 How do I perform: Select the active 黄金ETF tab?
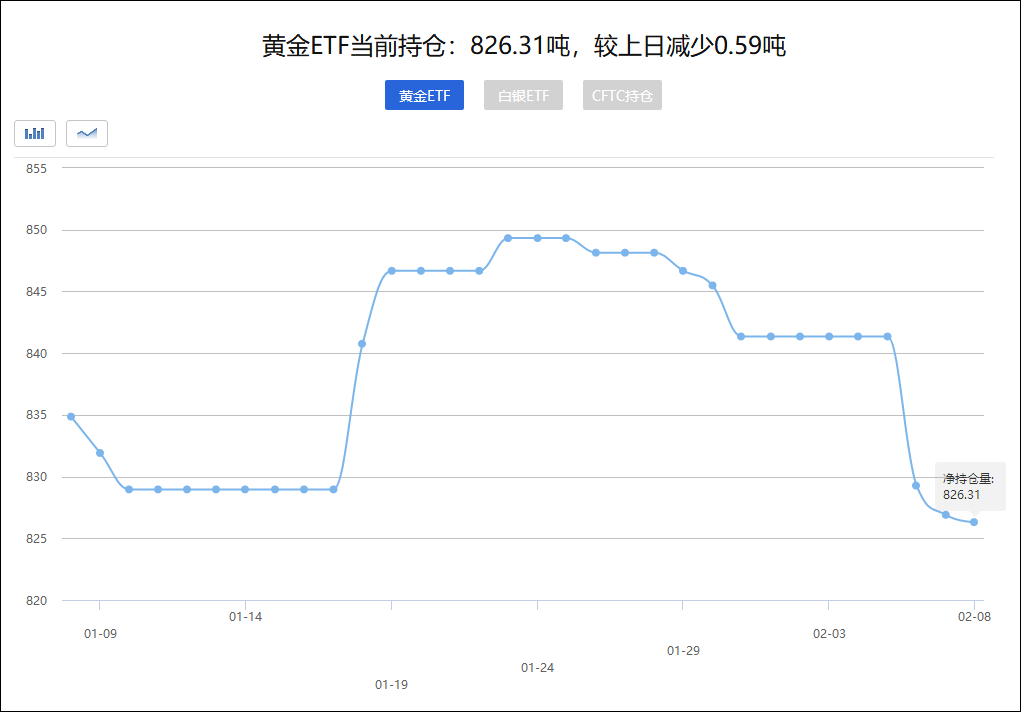[x=424, y=95]
